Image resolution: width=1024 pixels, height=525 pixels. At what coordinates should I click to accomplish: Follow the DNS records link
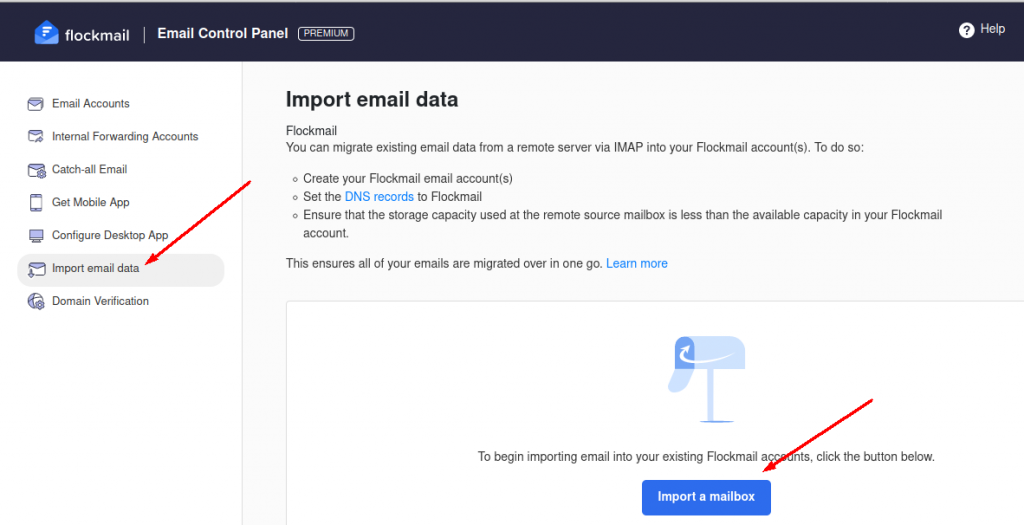pyautogui.click(x=379, y=197)
